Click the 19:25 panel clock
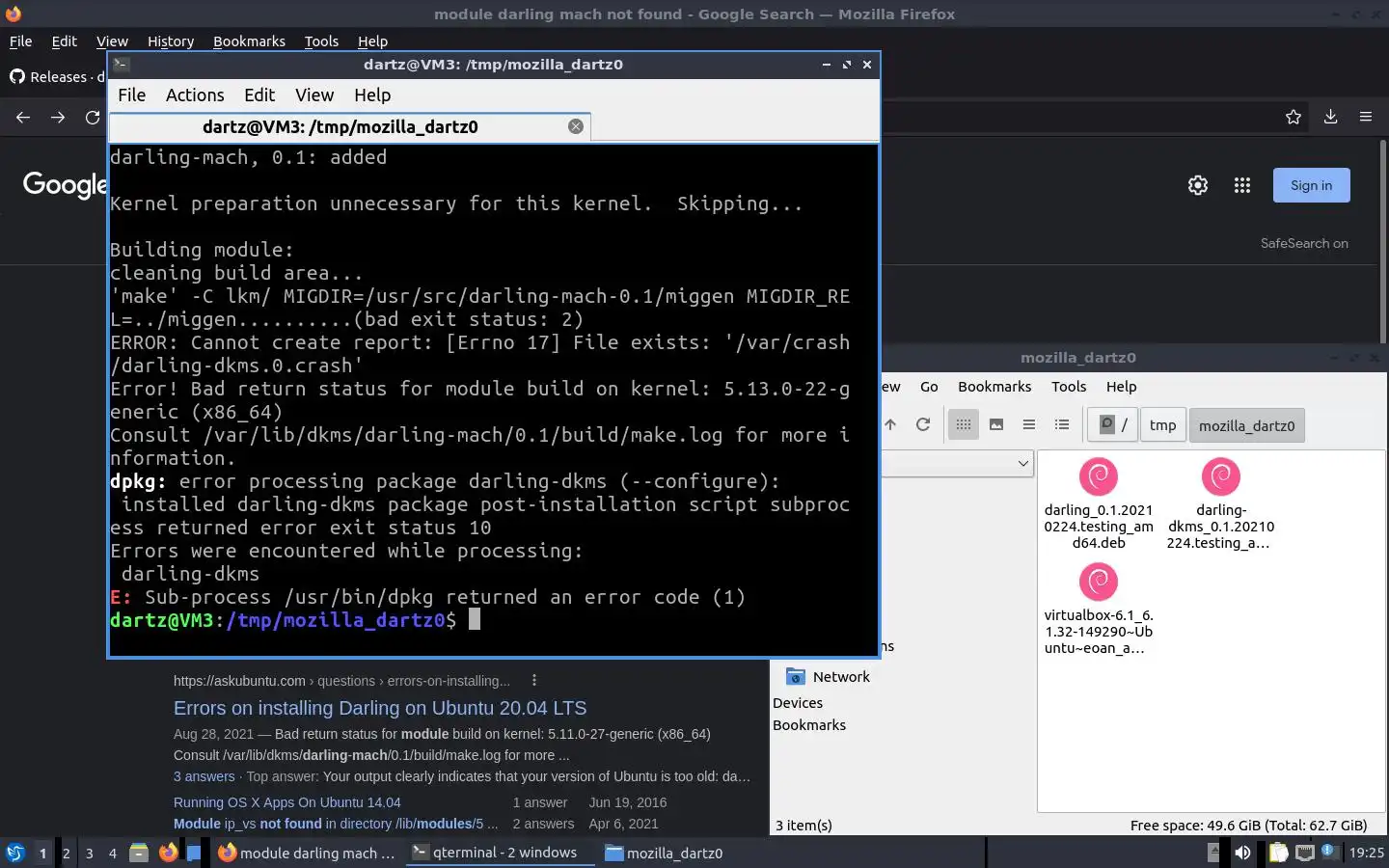The height and width of the screenshot is (868, 1389). coord(1366,853)
